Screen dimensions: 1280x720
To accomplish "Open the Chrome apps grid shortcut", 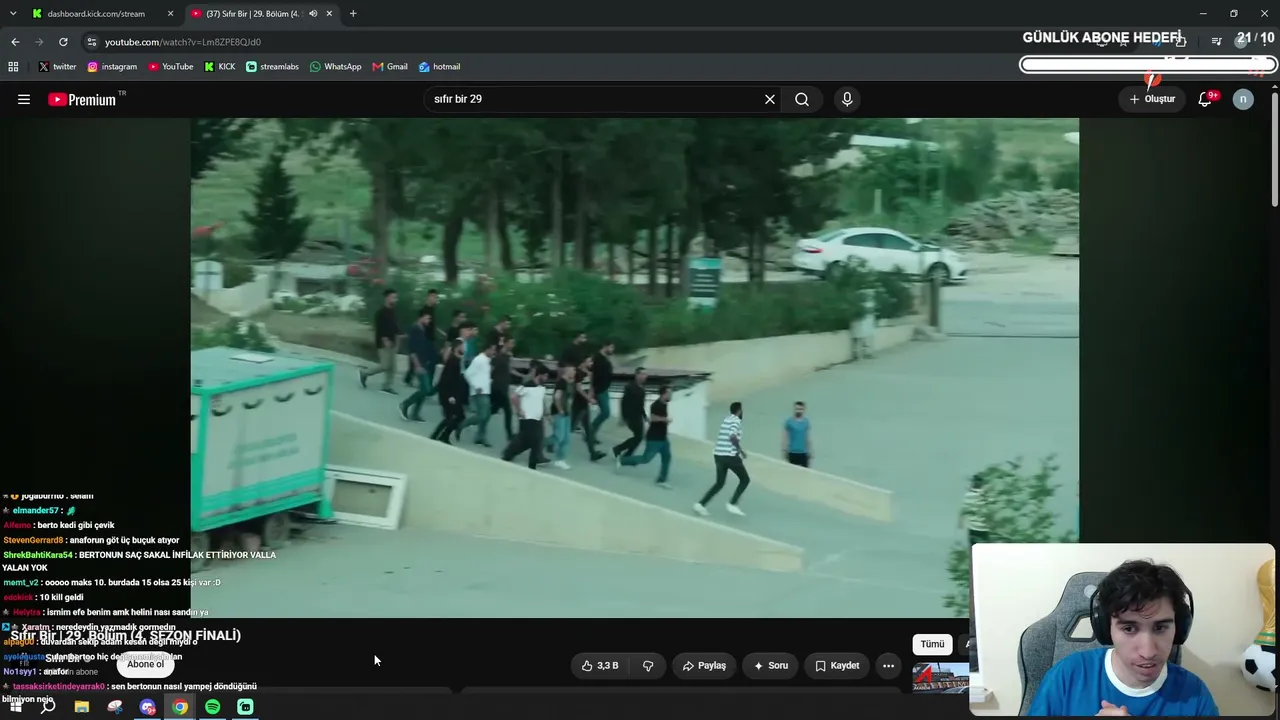I will (13, 67).
